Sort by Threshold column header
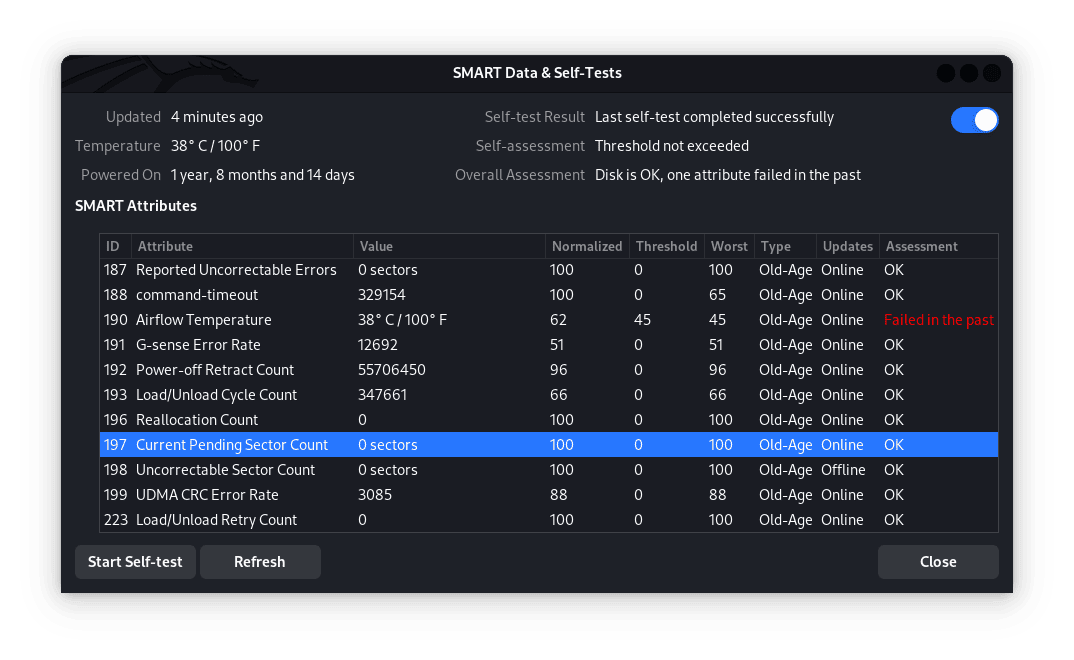The width and height of the screenshot is (1074, 660). [666, 246]
